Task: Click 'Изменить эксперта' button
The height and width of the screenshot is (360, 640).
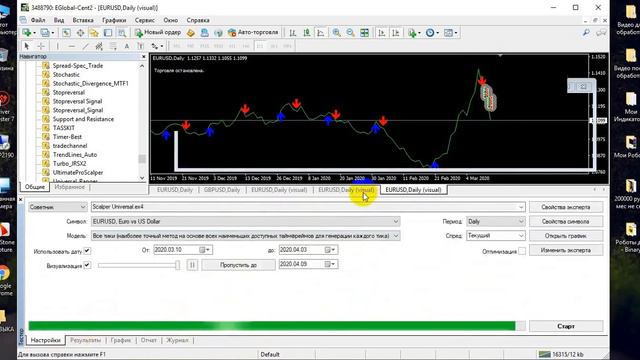Action: click(566, 250)
